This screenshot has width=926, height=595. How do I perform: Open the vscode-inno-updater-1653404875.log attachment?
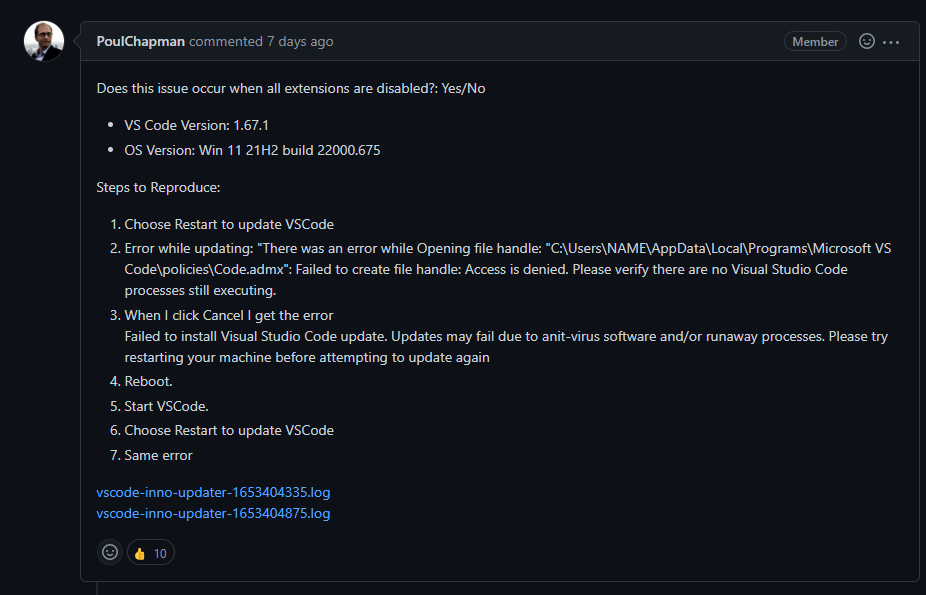[213, 513]
